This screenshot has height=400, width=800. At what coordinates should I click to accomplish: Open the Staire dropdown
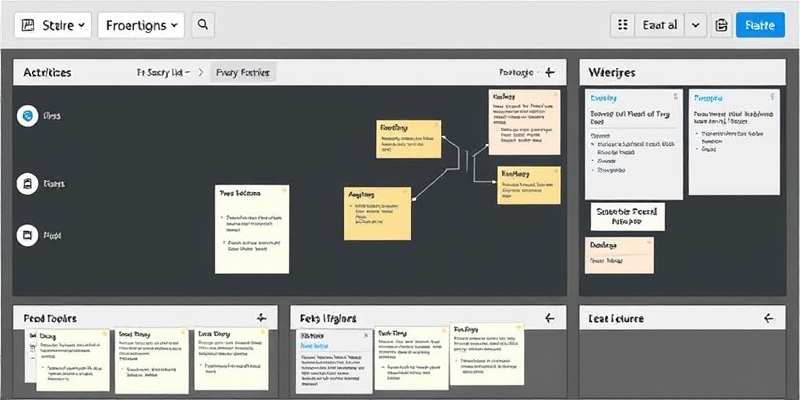pyautogui.click(x=54, y=25)
